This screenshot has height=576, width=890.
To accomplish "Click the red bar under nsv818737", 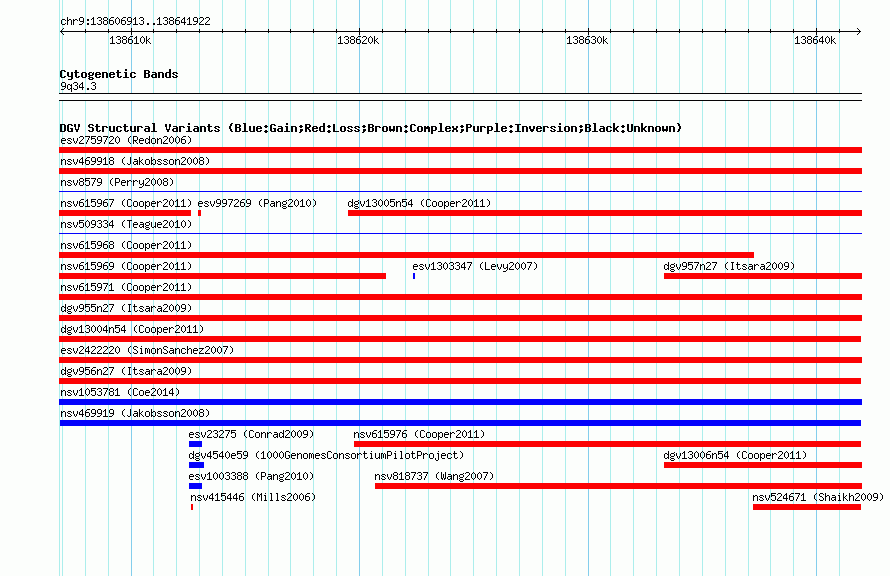I will [619, 486].
